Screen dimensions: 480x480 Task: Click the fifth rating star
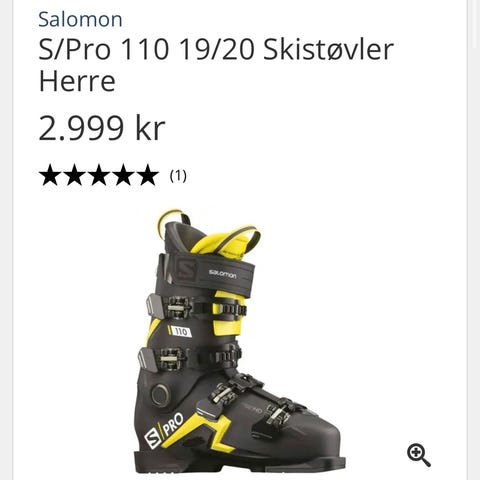(x=148, y=175)
